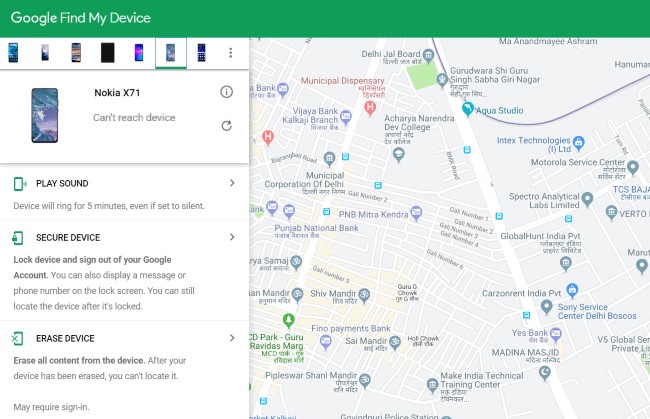Select the second device thumbnail in device strip
650x419 pixels.
pyautogui.click(x=45, y=53)
